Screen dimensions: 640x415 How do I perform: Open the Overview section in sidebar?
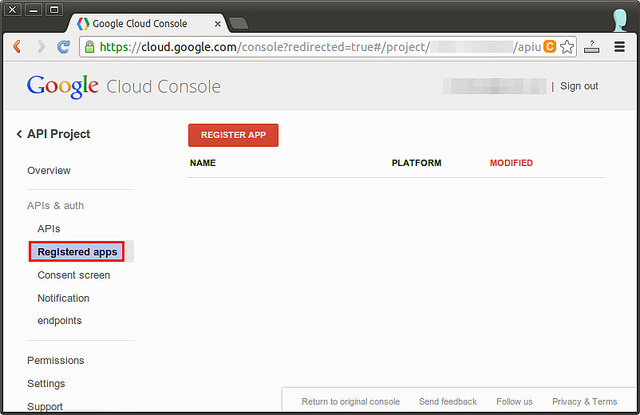pos(49,171)
